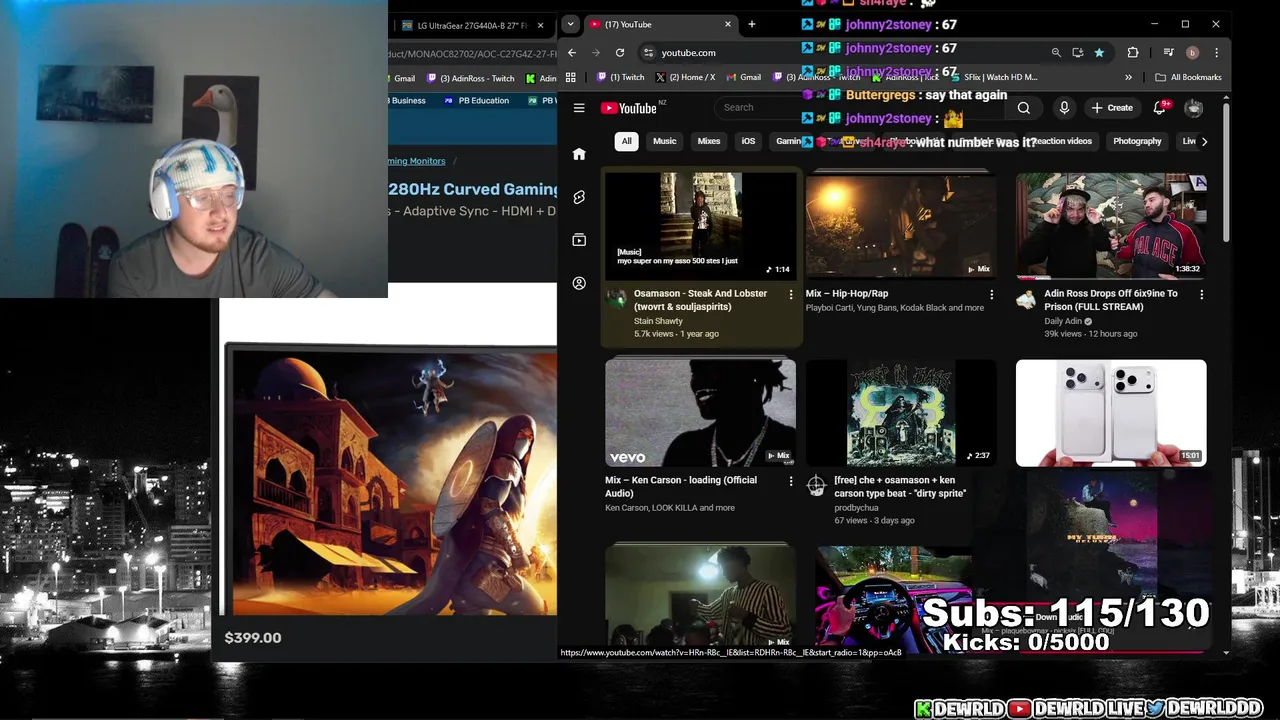
Task: Open the browser extensions puzzle icon
Action: (1133, 52)
